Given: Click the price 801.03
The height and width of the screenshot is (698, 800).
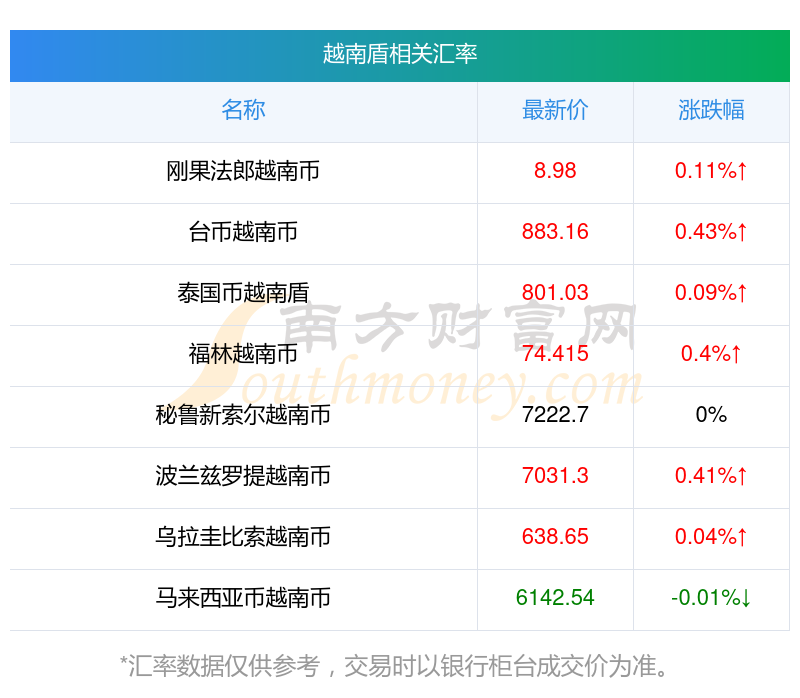Looking at the screenshot, I should click(555, 293).
